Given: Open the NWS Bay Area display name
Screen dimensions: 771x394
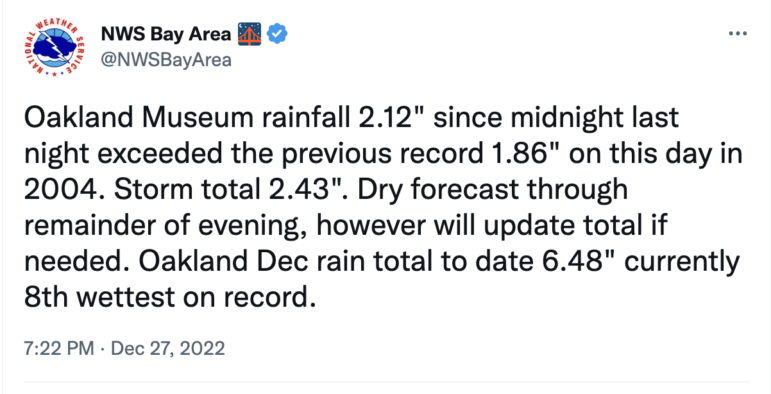Looking at the screenshot, I should [166, 34].
